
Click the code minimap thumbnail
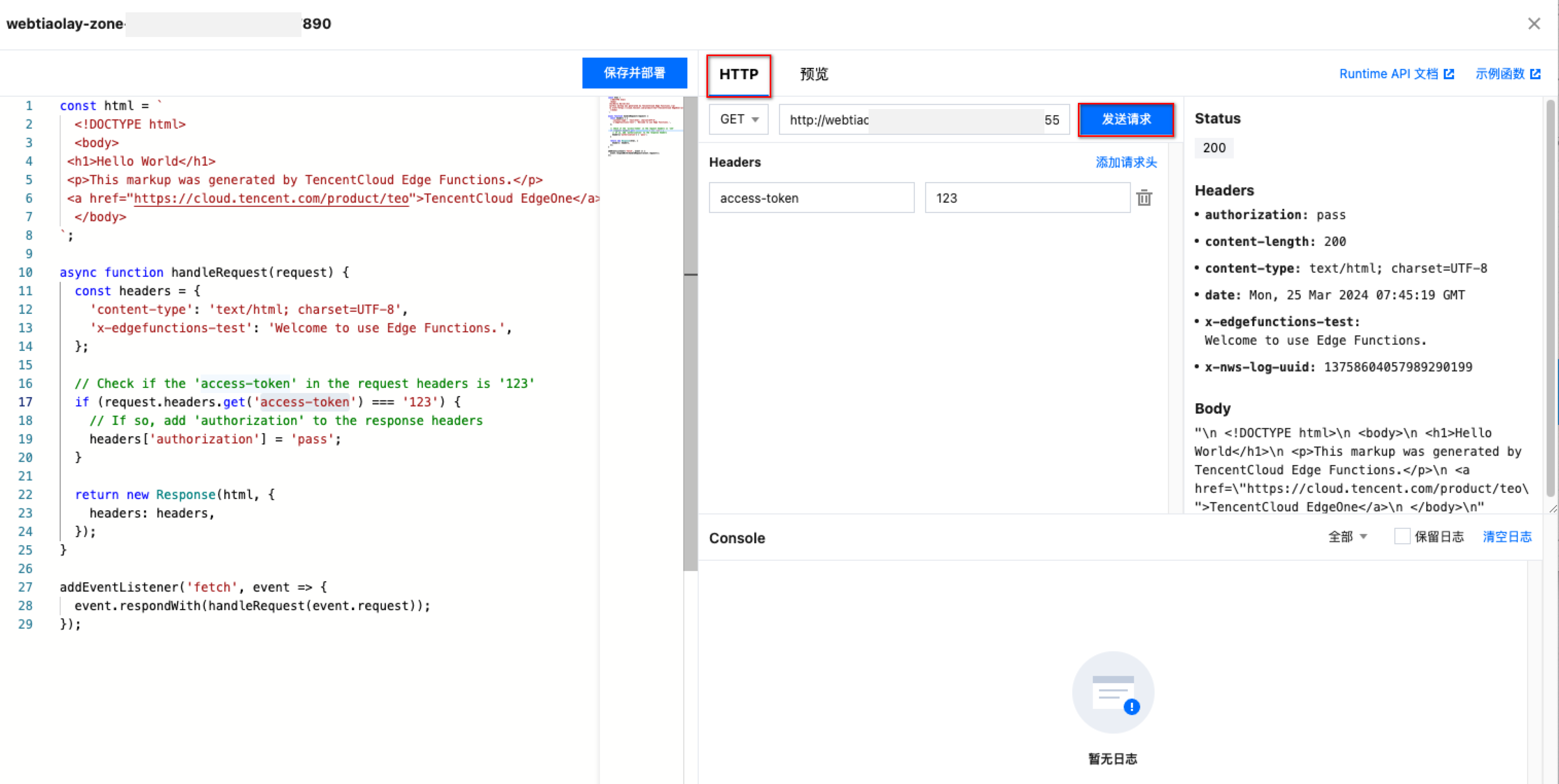click(x=643, y=126)
